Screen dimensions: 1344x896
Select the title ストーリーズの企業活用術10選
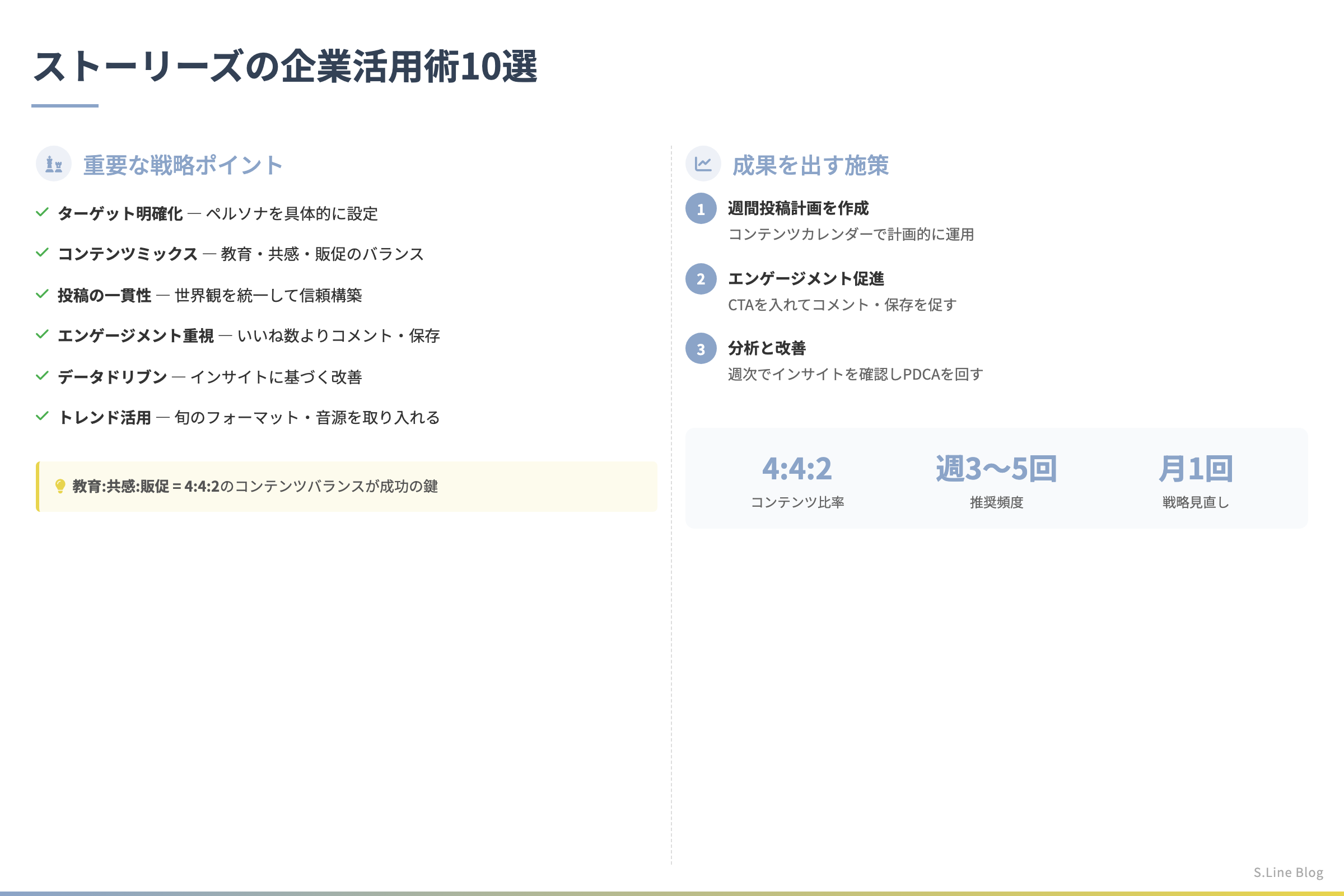286,66
